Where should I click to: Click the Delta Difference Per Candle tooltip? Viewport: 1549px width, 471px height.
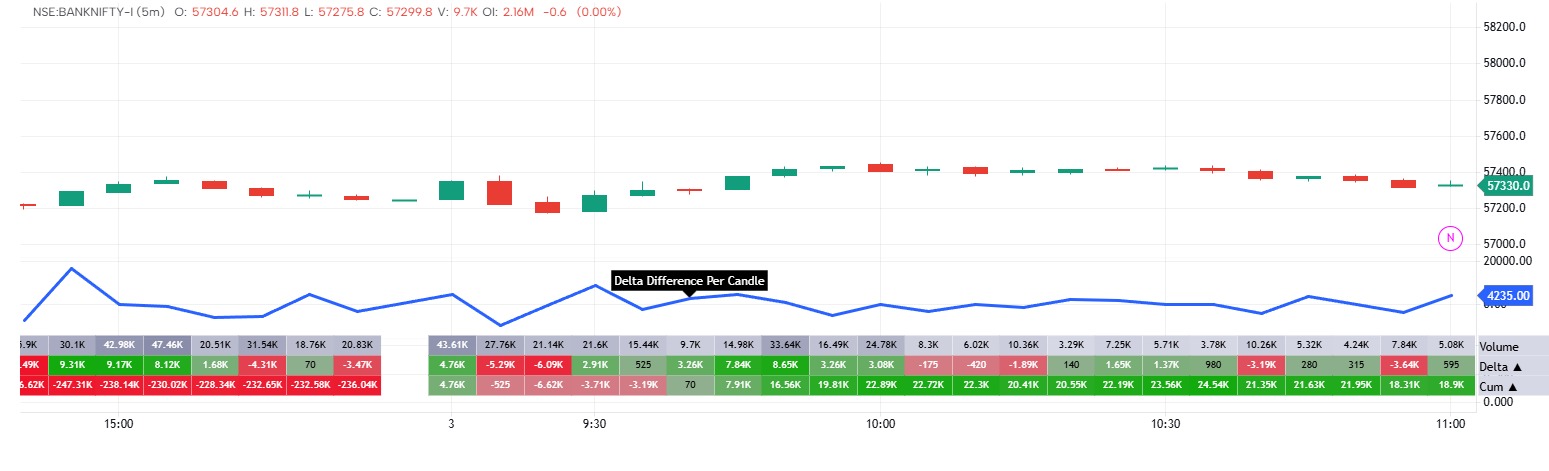690,281
